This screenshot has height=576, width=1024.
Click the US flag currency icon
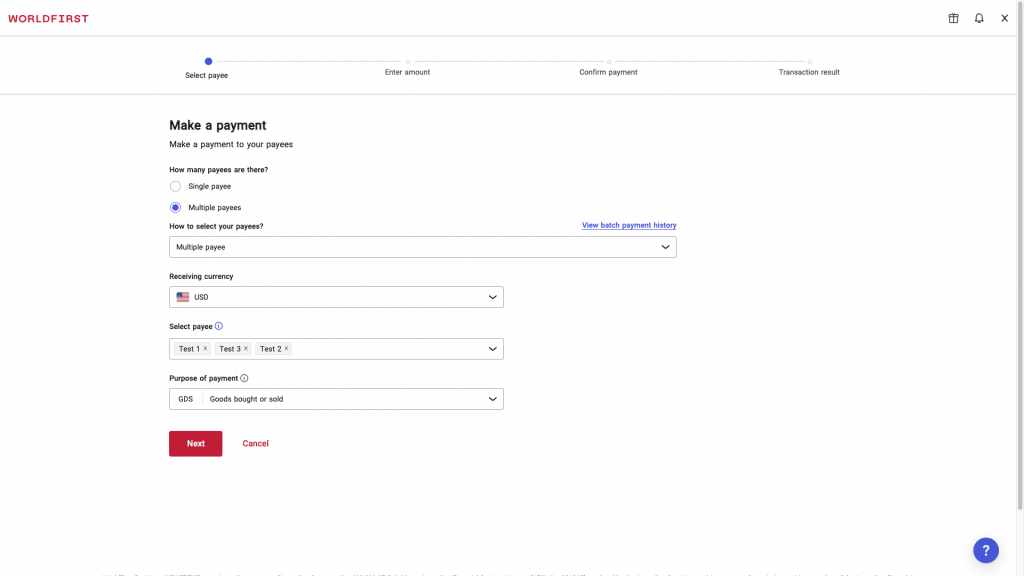pos(183,297)
